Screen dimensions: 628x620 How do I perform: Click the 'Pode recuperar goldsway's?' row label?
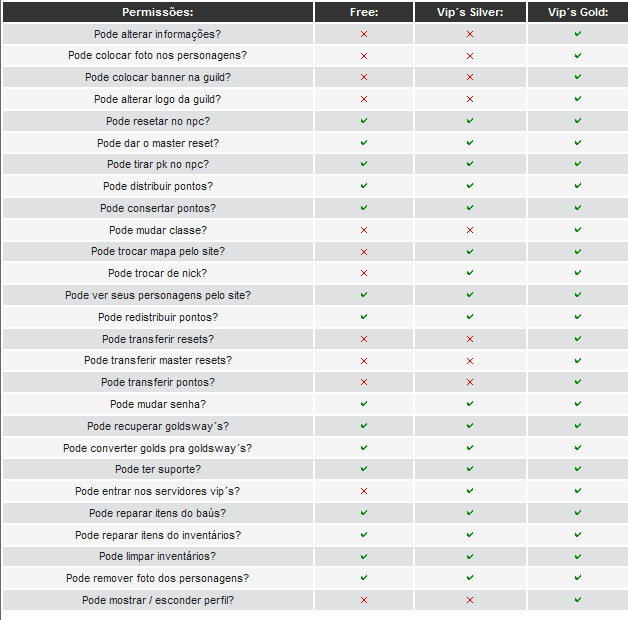(158, 426)
